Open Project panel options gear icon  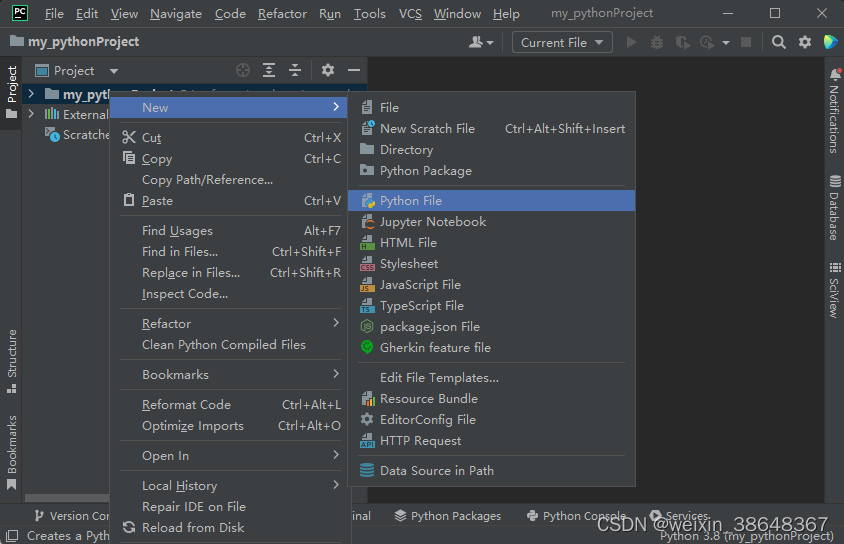pos(328,70)
